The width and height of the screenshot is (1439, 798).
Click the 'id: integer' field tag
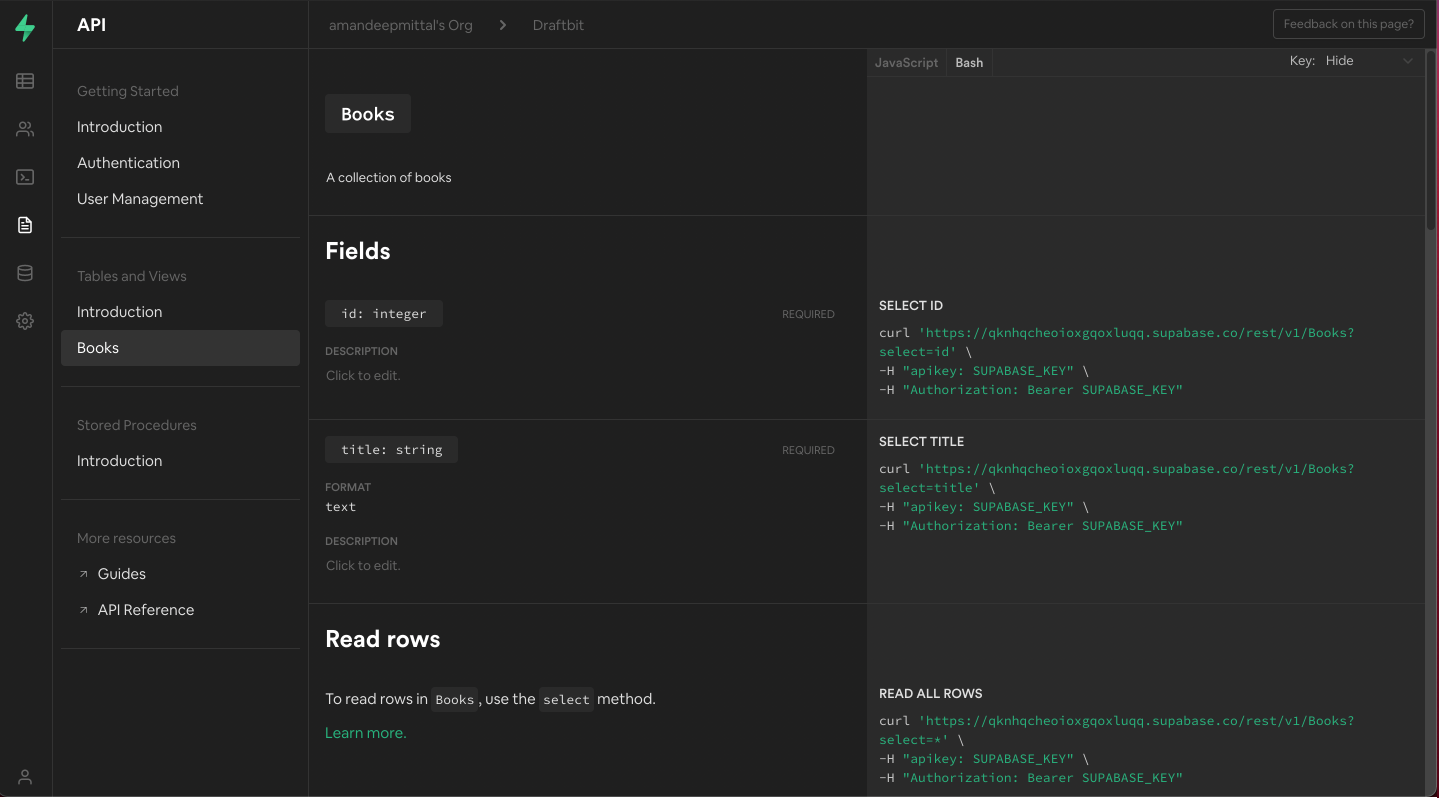coord(384,314)
